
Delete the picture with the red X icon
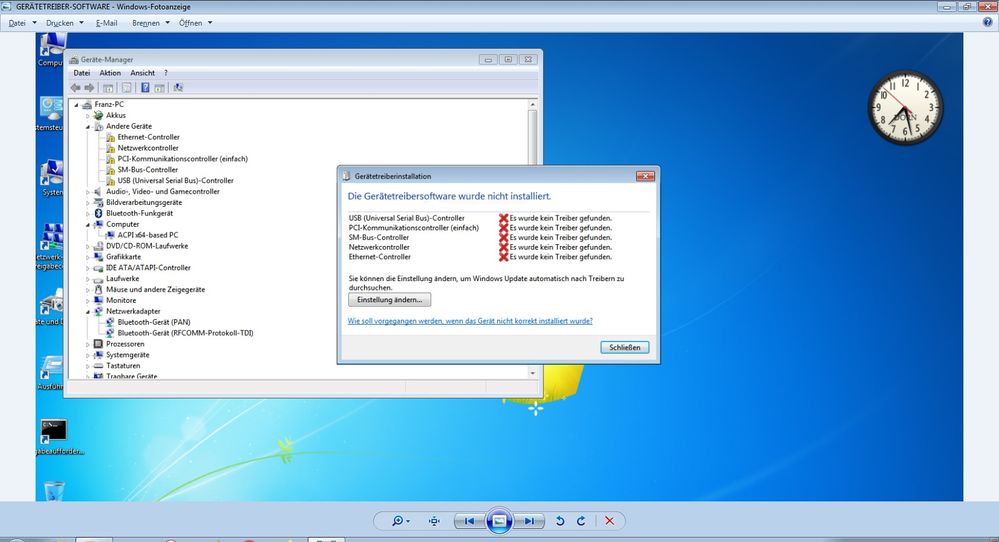pos(610,521)
